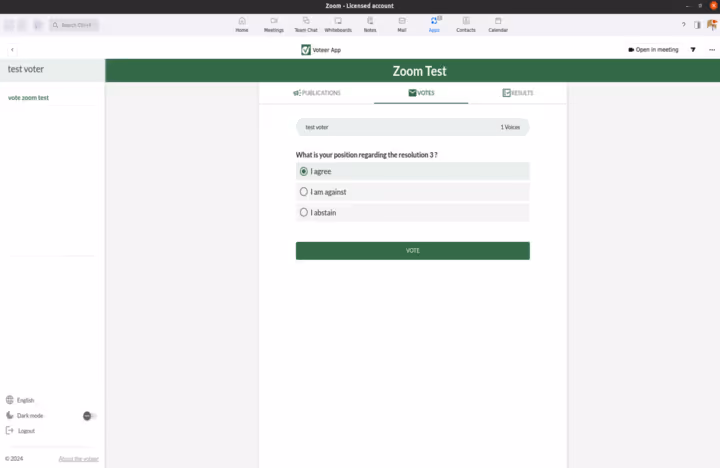Viewport: 720px width, 468px height.
Task: Open Team Chat from the toolbar
Action: pos(306,24)
